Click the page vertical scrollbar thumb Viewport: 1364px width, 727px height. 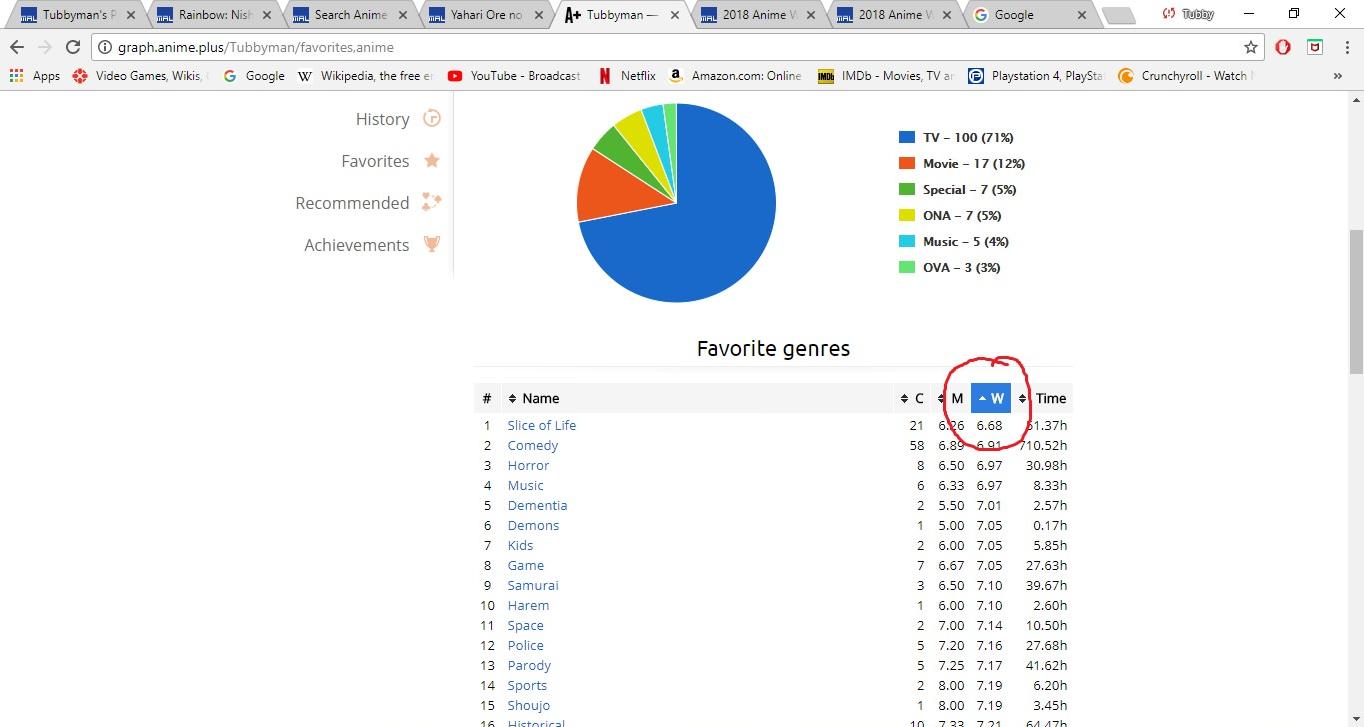1356,300
